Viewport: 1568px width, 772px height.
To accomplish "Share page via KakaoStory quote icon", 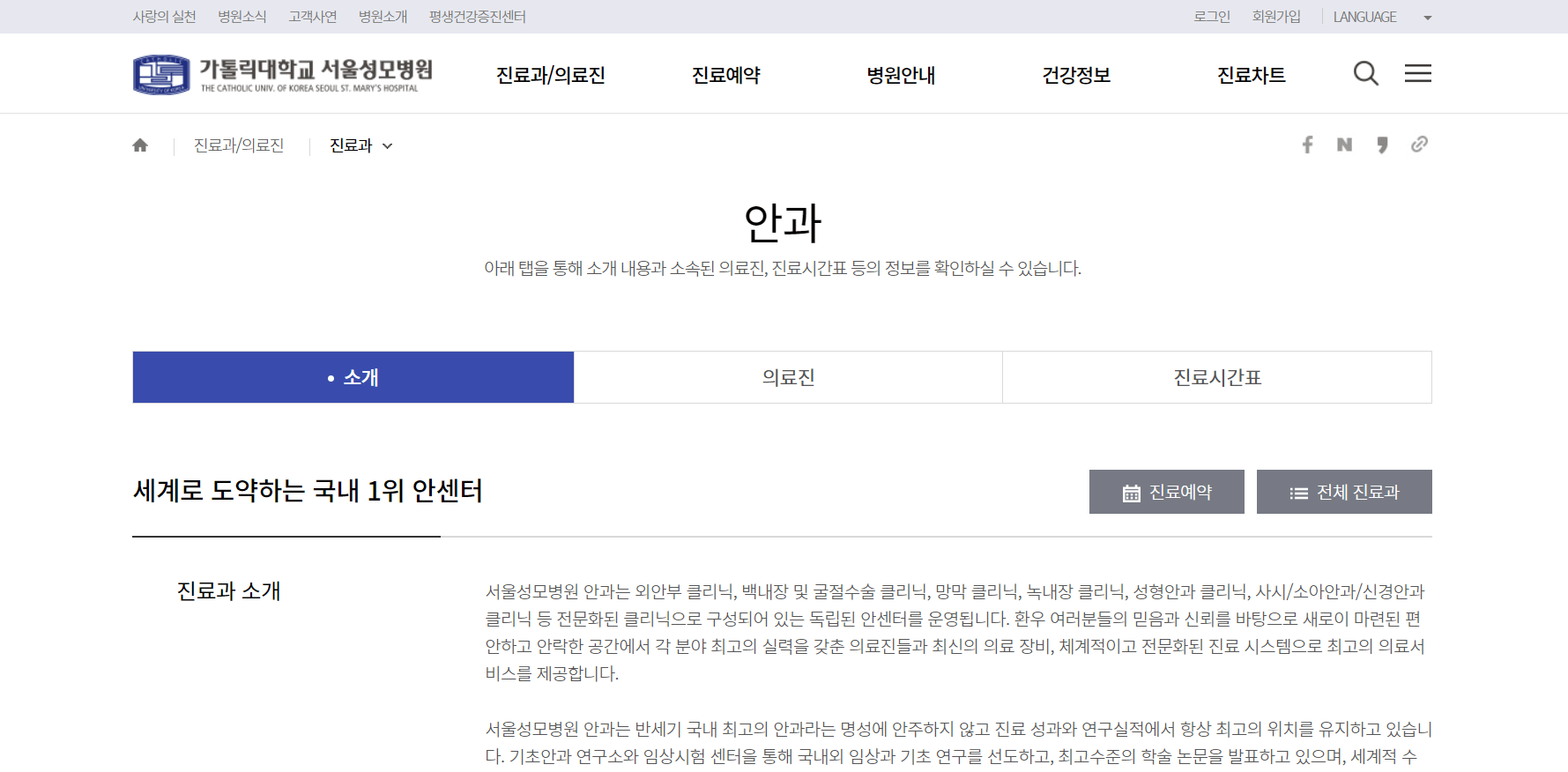I will click(x=1382, y=145).
